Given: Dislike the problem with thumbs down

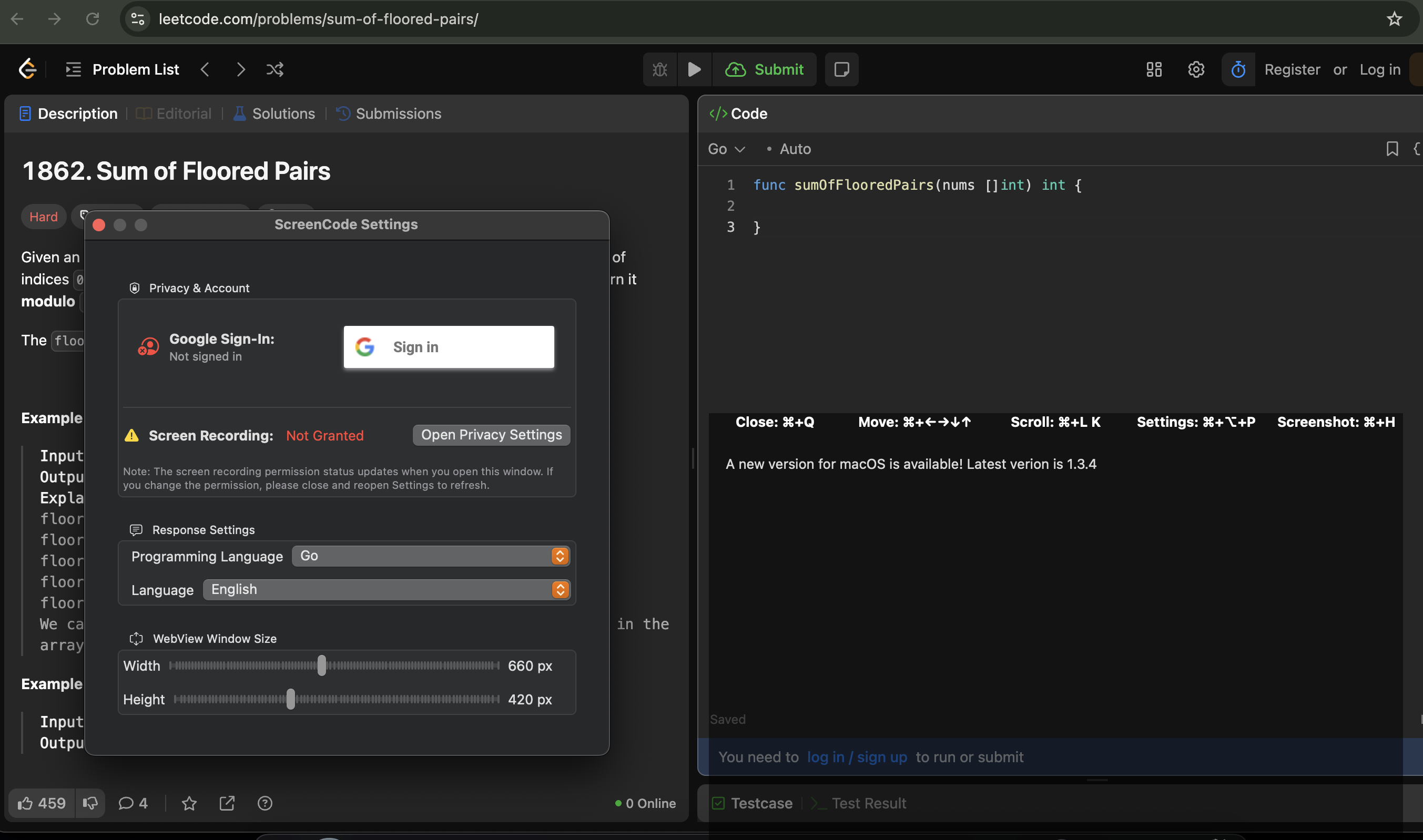Looking at the screenshot, I should 90,803.
